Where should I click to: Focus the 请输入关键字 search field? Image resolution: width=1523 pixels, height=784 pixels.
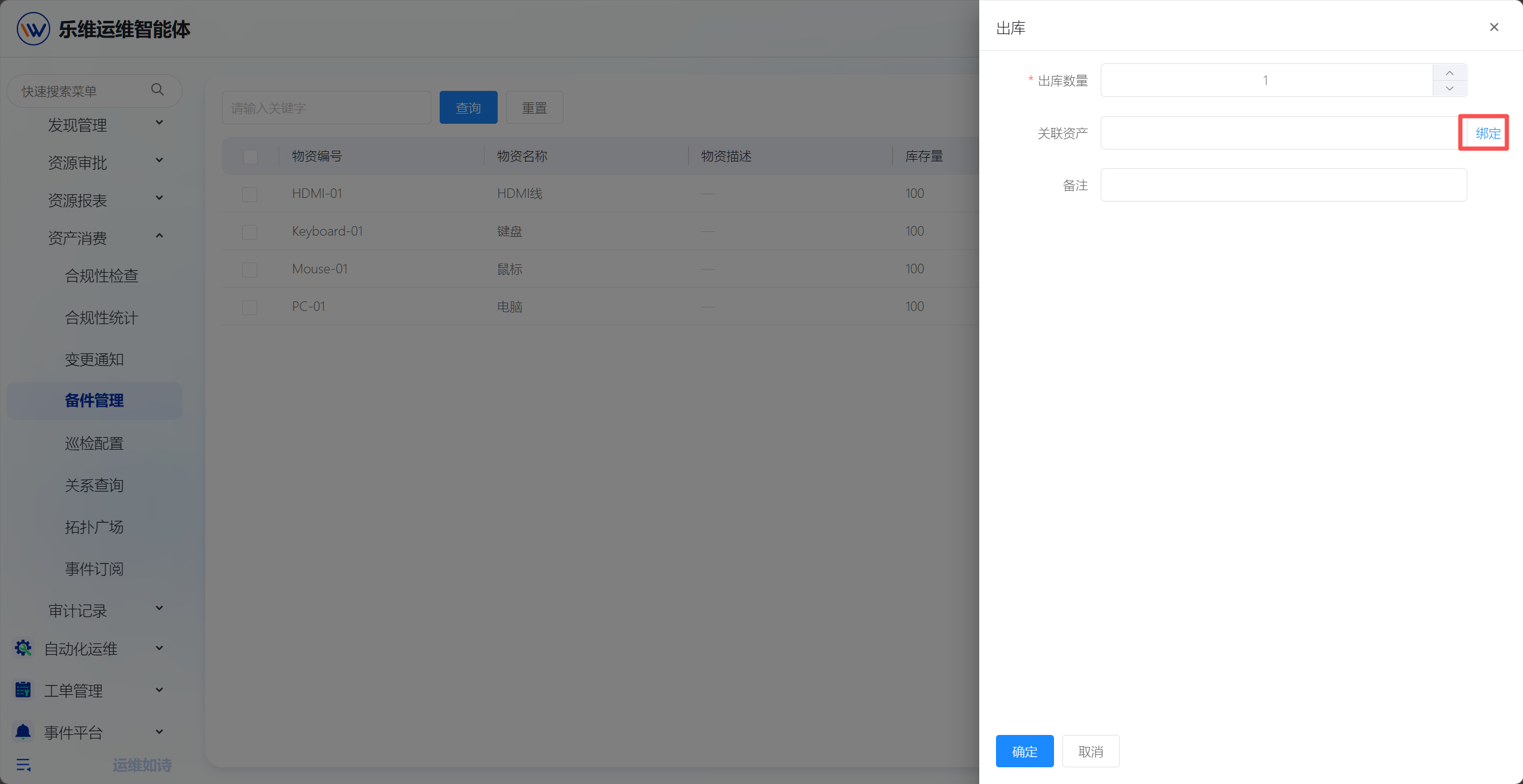(x=327, y=108)
